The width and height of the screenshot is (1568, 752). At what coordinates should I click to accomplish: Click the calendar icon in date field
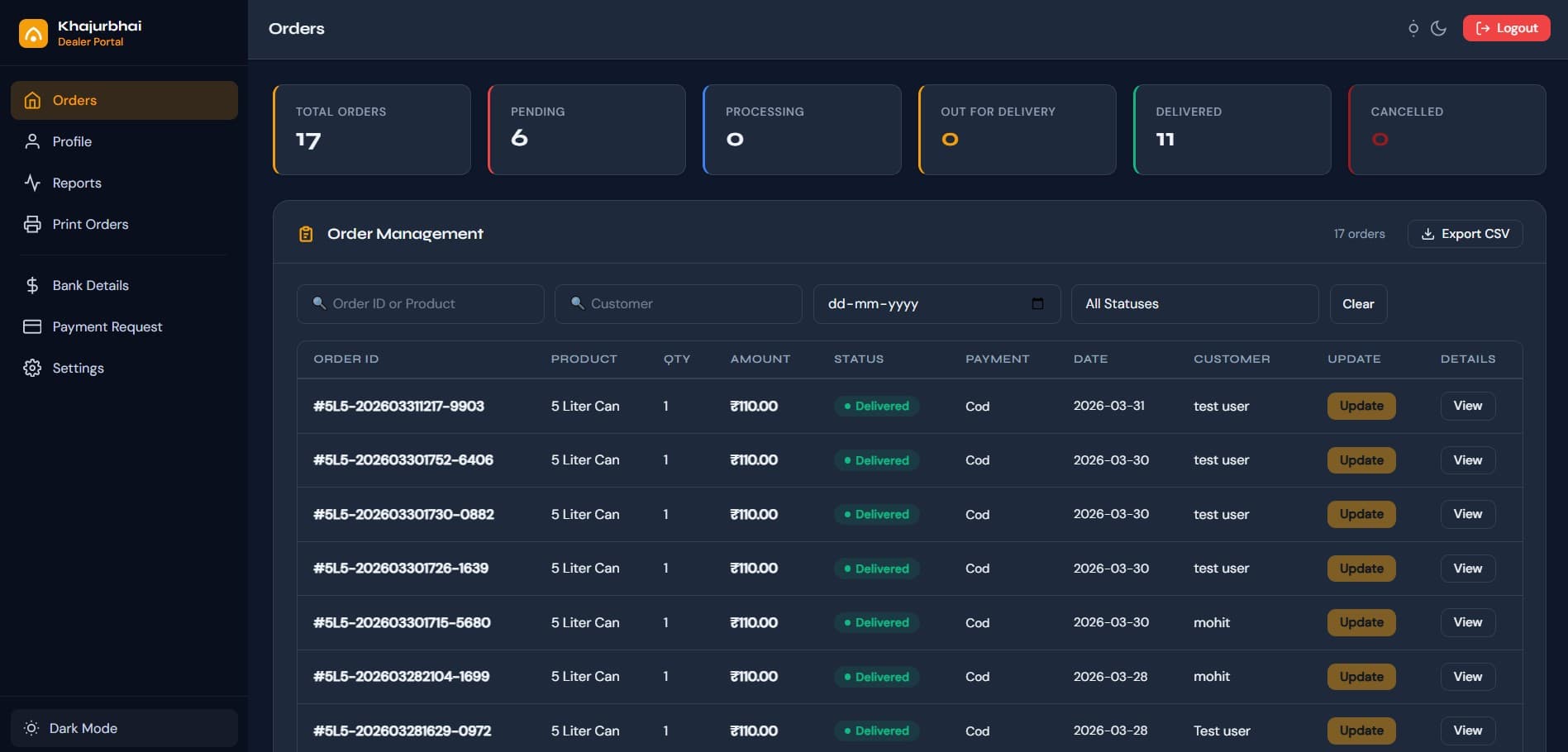(1037, 303)
